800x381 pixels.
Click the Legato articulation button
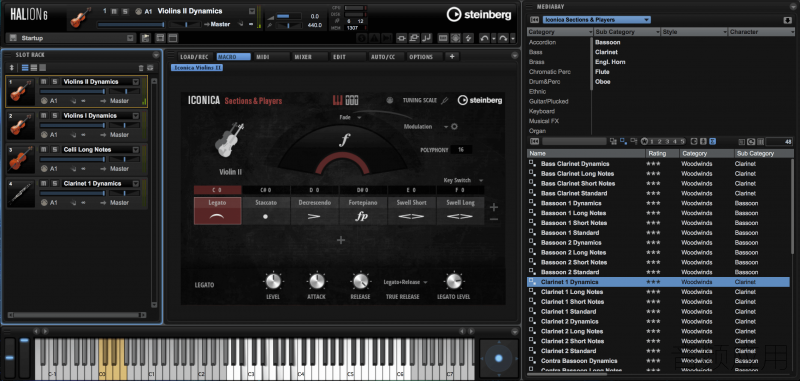pyautogui.click(x=217, y=211)
